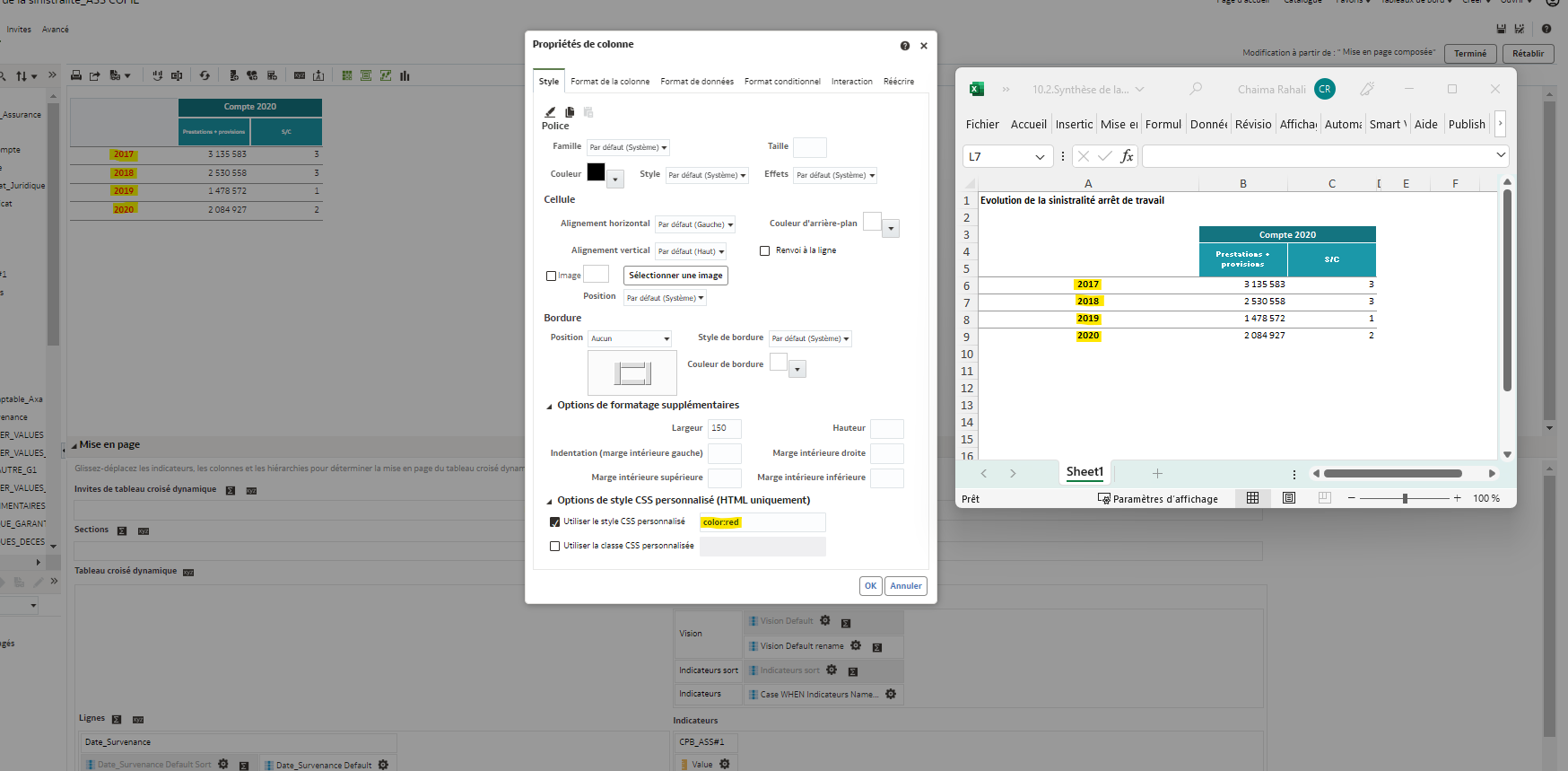Click the custom CSS style field color:red
The width and height of the screenshot is (1568, 771).
tap(762, 522)
